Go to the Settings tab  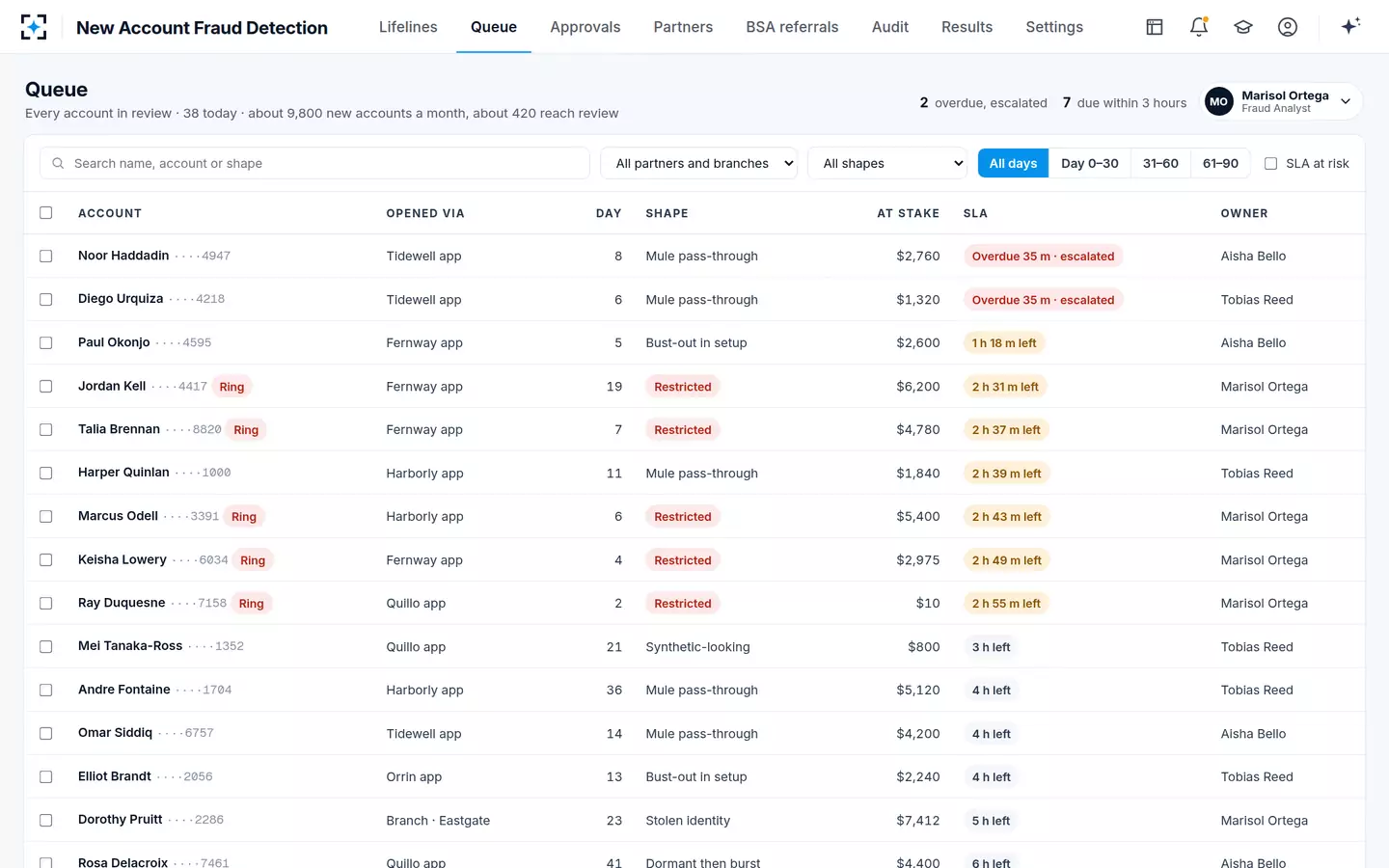coord(1054,27)
